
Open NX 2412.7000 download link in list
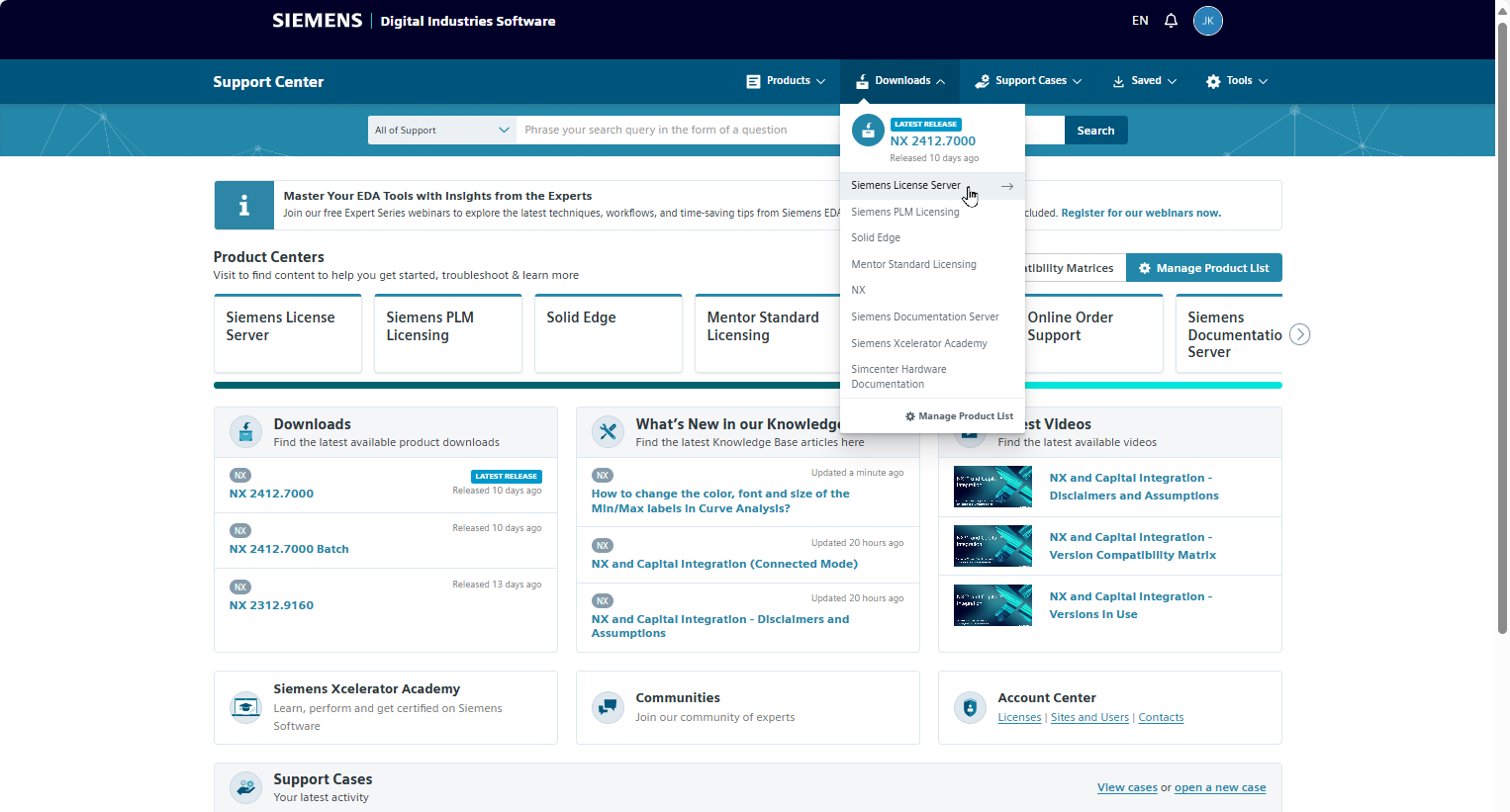click(271, 494)
